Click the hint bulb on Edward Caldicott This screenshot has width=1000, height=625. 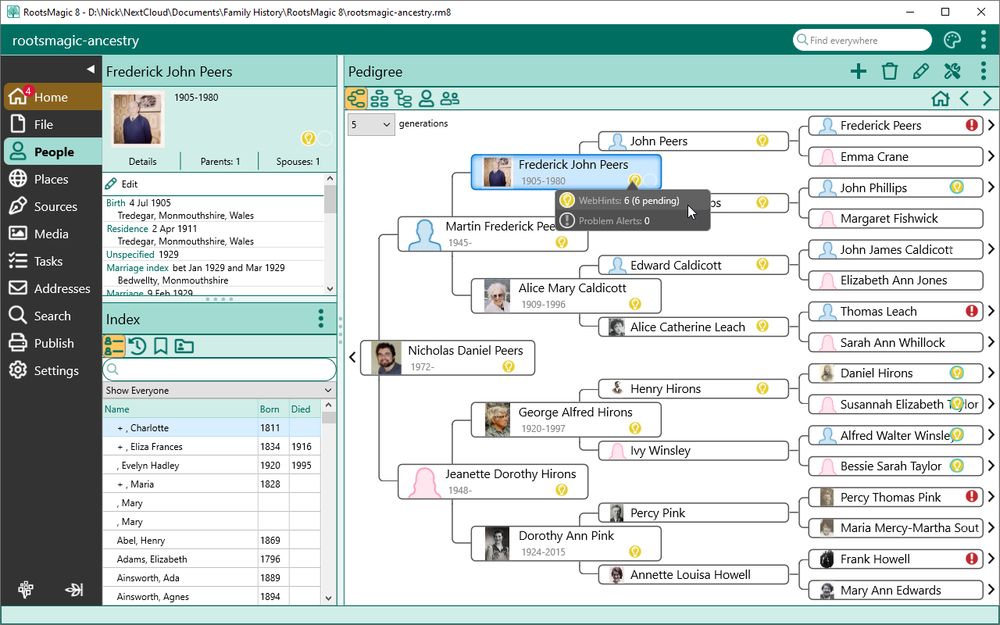click(762, 264)
